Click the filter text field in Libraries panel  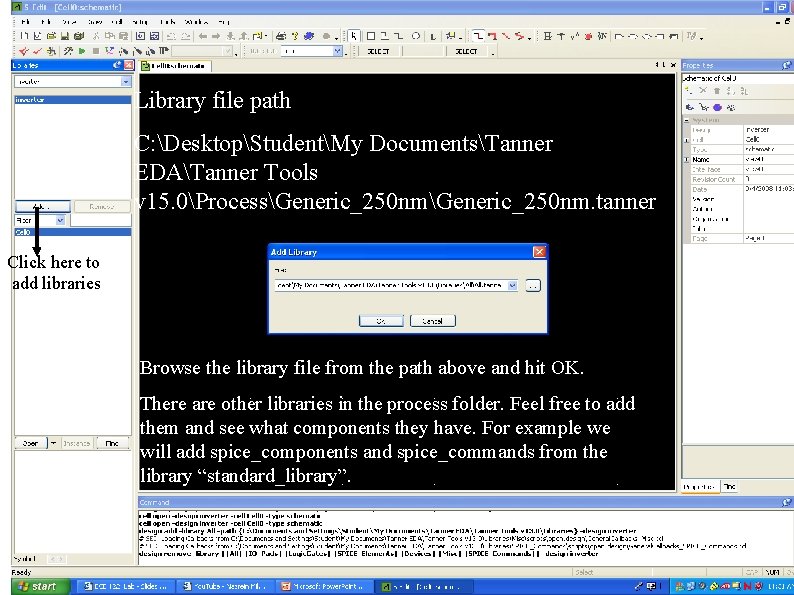[x=101, y=220]
